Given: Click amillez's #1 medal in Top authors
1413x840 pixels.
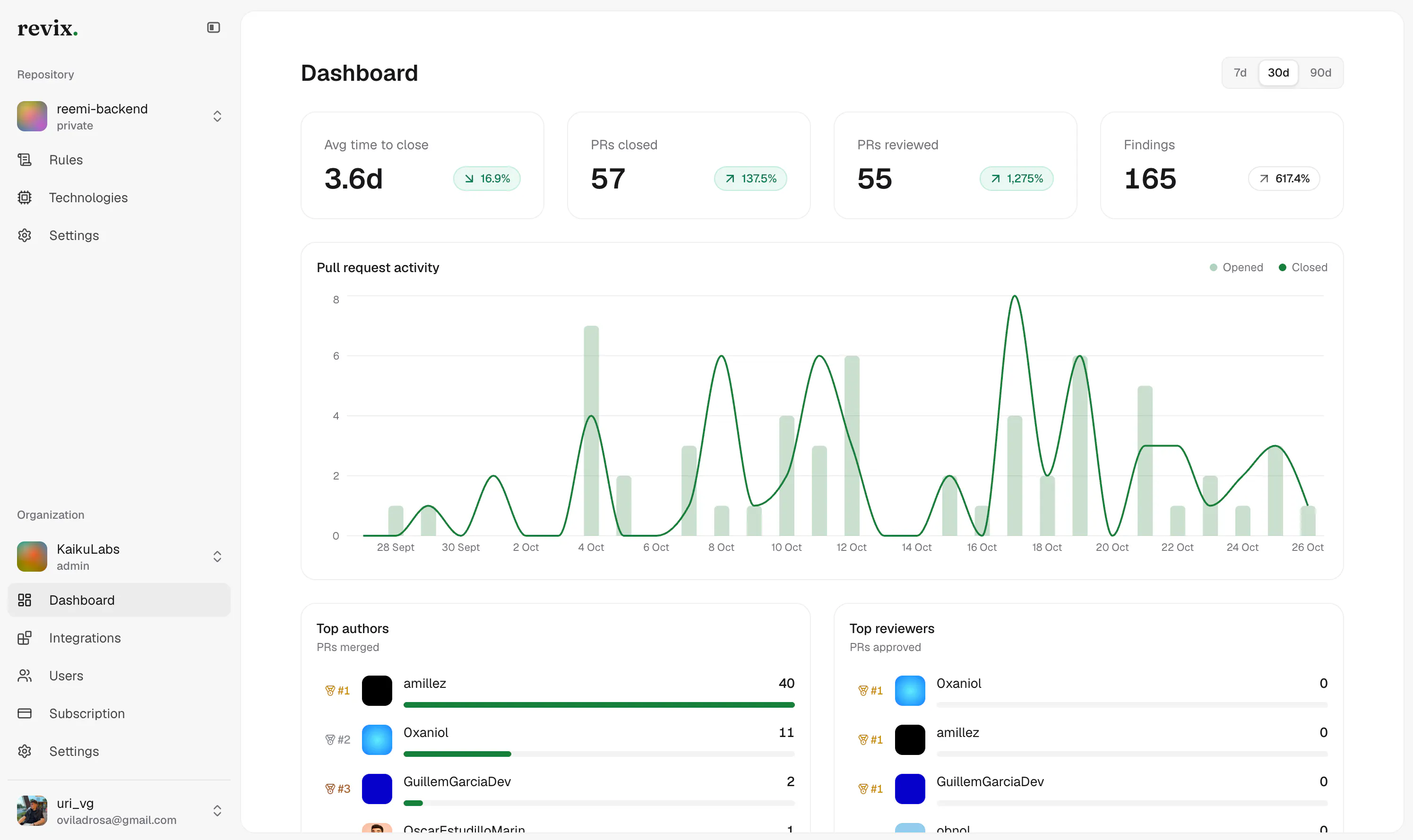Looking at the screenshot, I should [337, 691].
